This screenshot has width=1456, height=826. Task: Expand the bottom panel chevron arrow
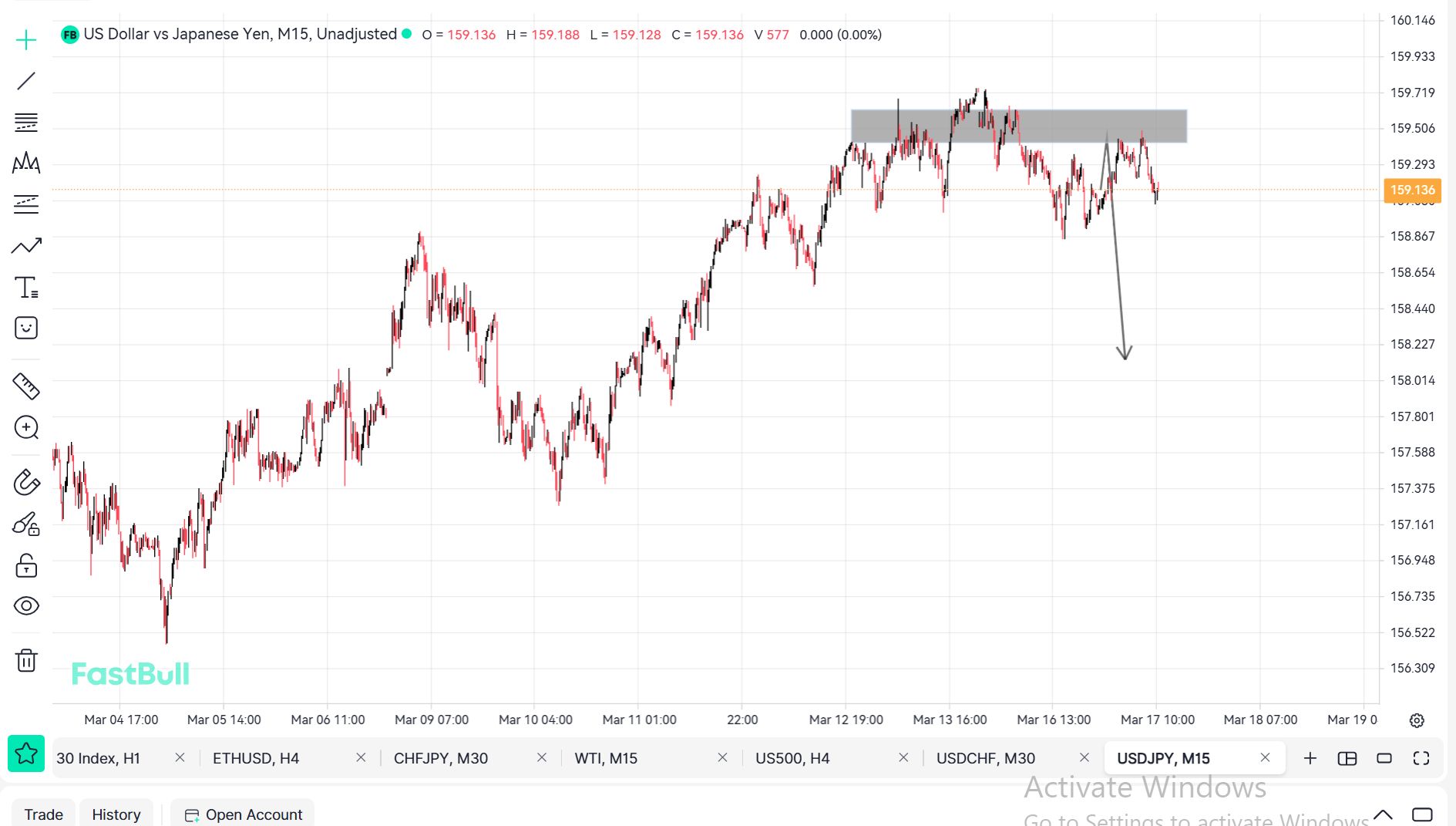(x=1383, y=814)
